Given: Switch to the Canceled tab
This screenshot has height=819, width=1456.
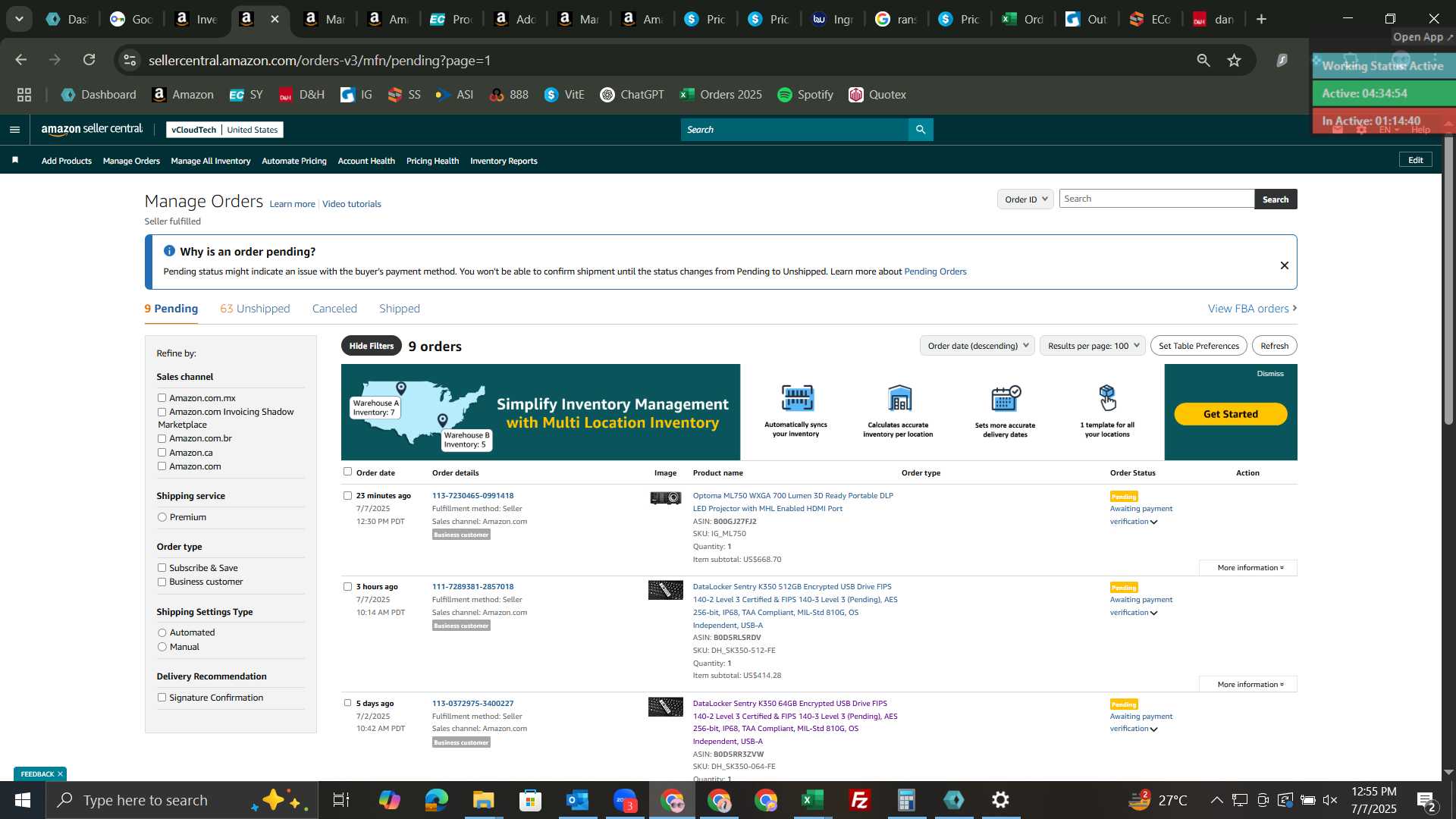Looking at the screenshot, I should tap(334, 309).
